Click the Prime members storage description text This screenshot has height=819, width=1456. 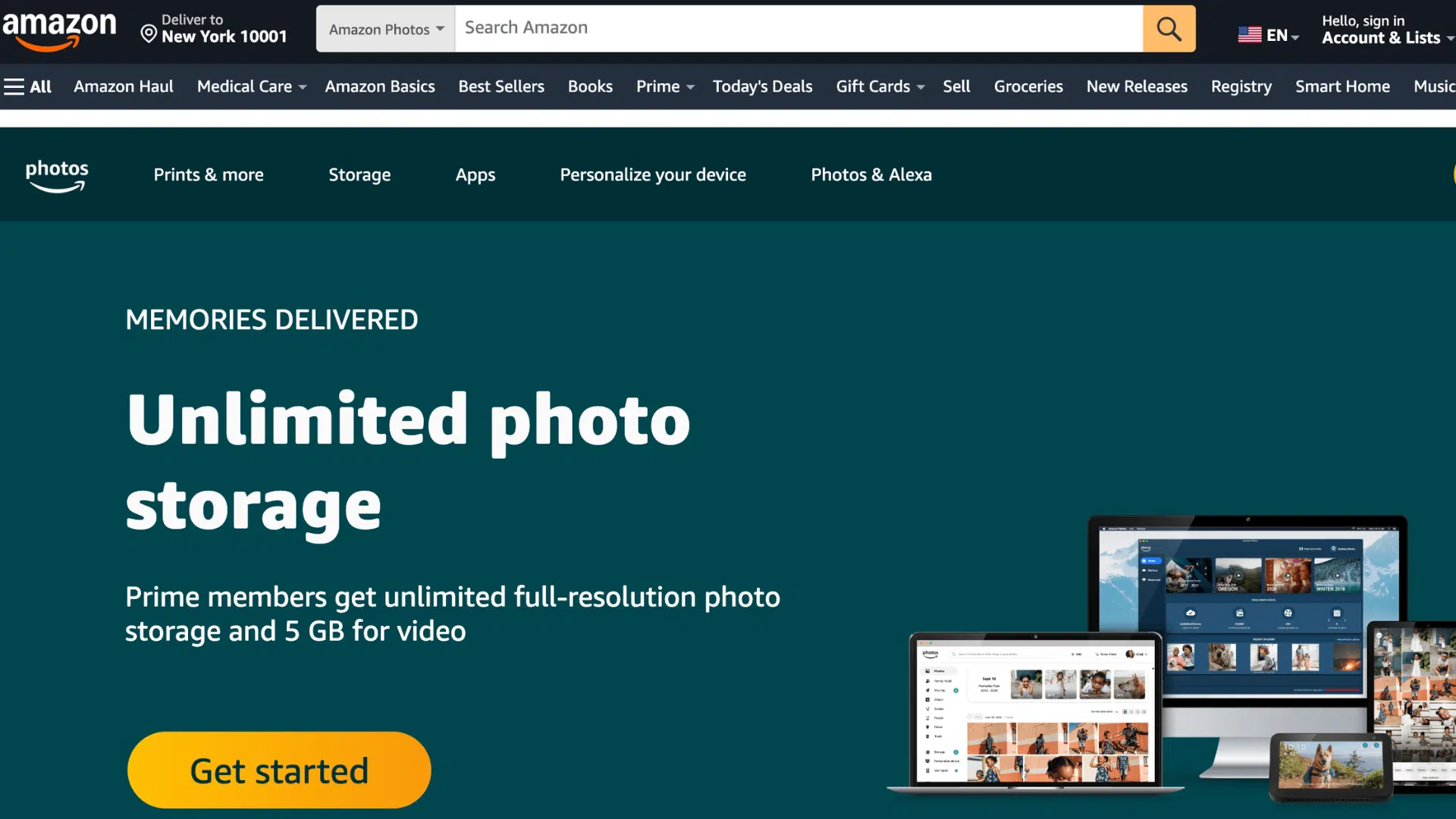(453, 613)
